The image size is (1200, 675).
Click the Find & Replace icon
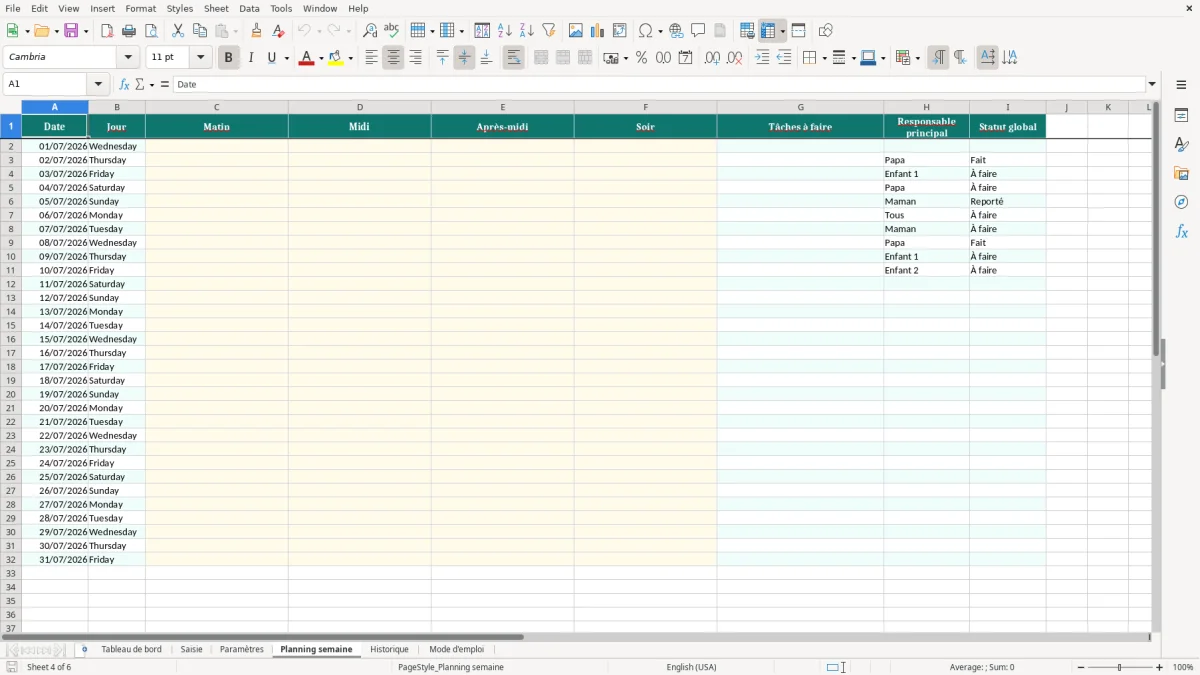click(370, 31)
